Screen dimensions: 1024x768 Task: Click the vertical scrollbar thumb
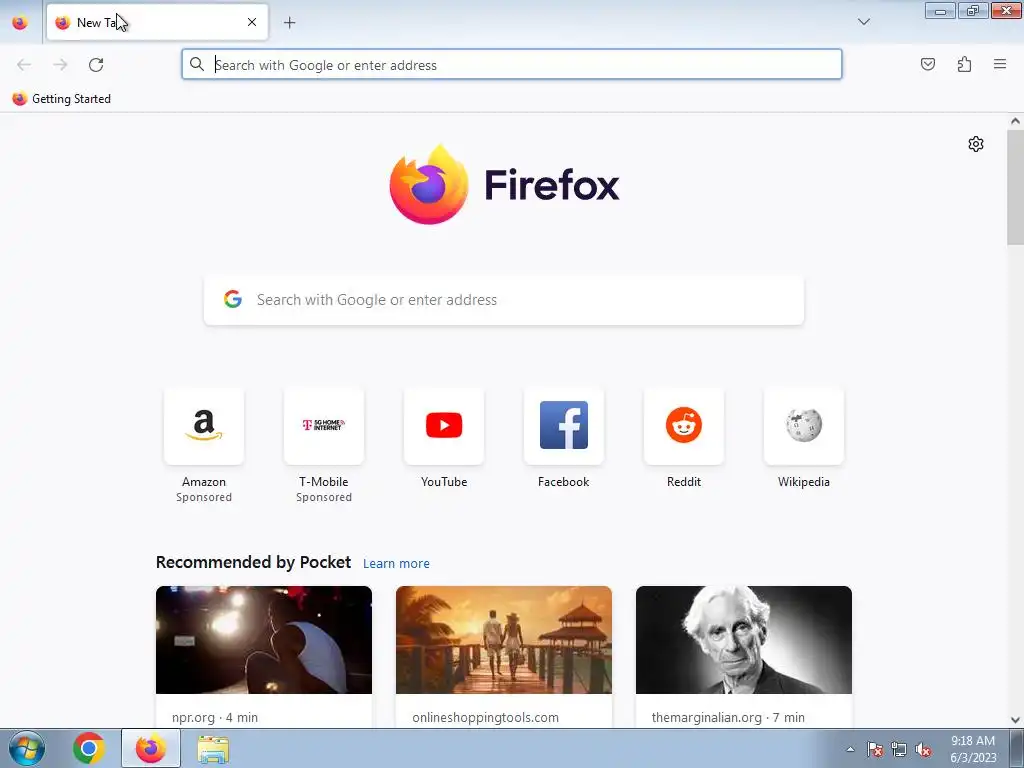pos(1015,188)
